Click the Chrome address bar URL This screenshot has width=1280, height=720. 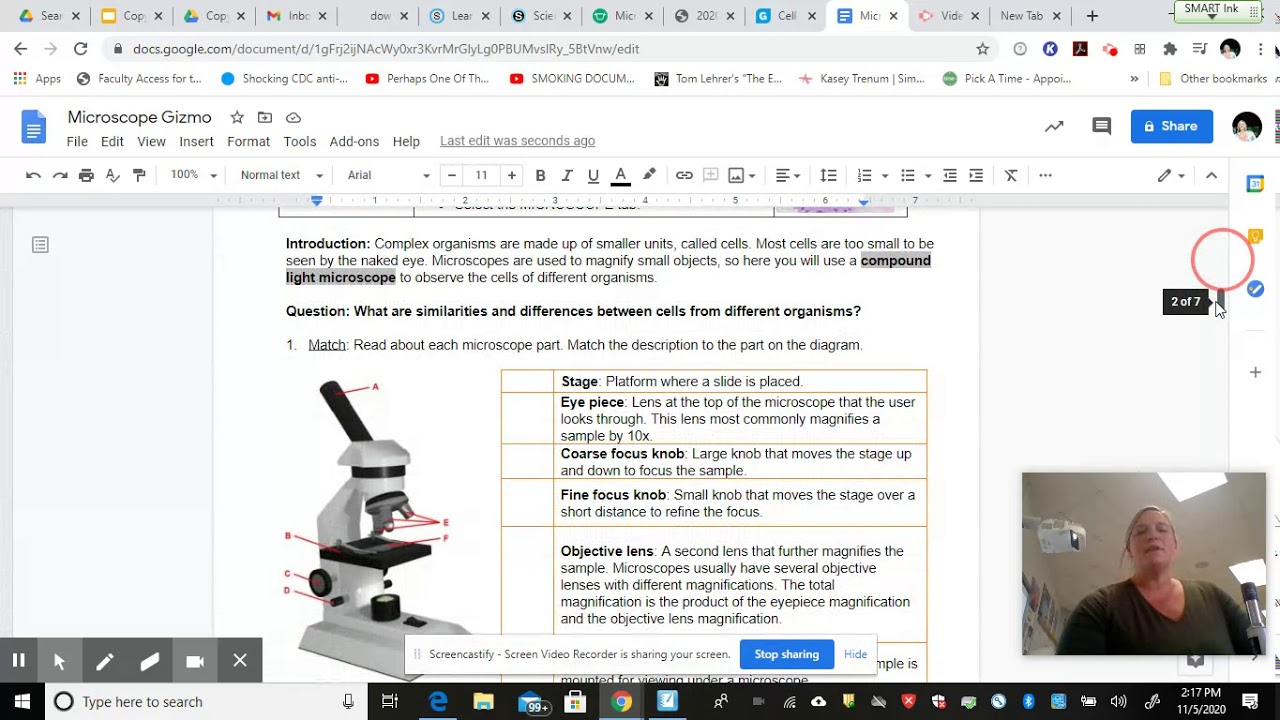386,49
